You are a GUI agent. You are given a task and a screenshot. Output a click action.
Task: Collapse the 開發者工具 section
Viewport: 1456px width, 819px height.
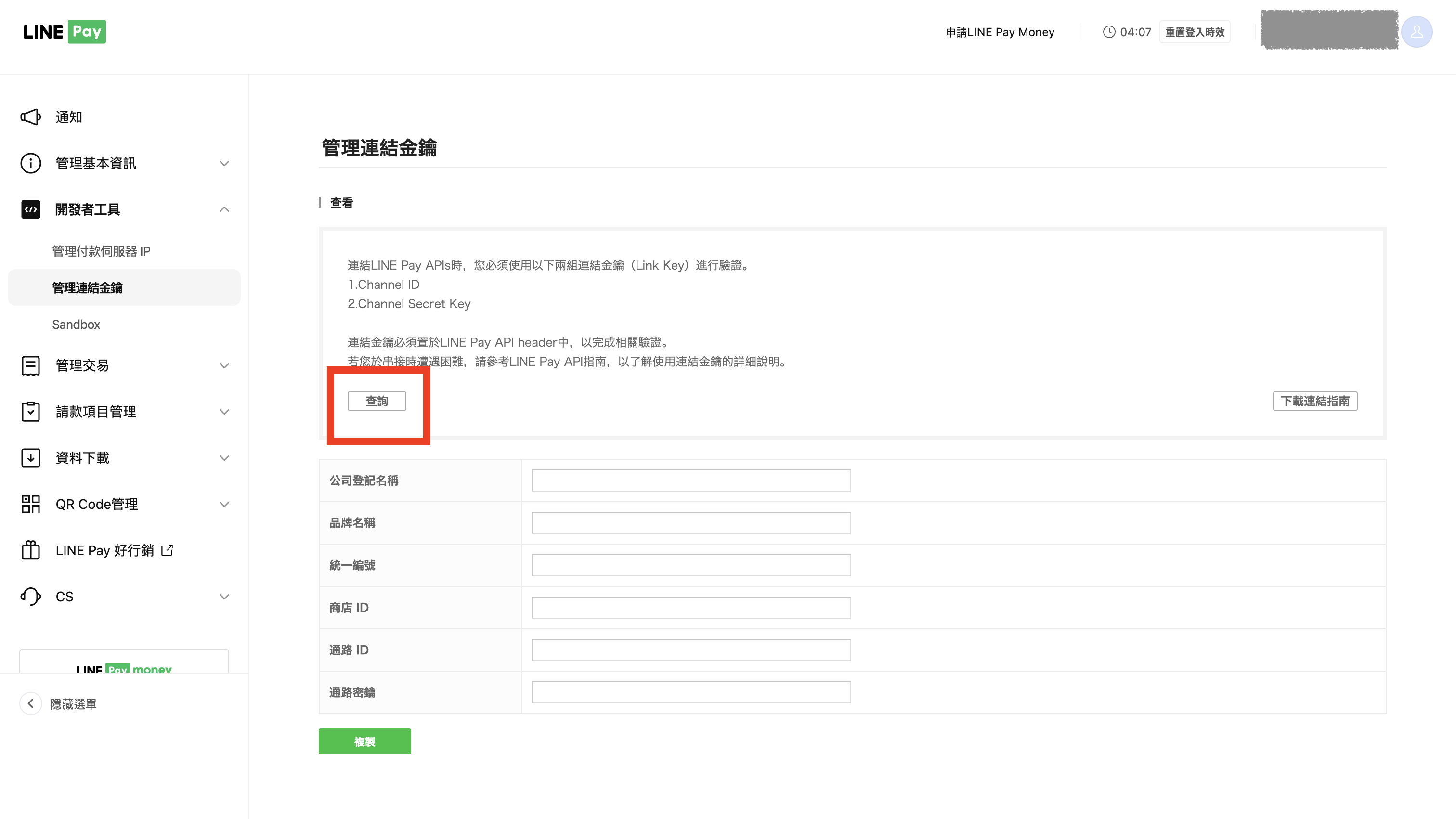coord(224,209)
